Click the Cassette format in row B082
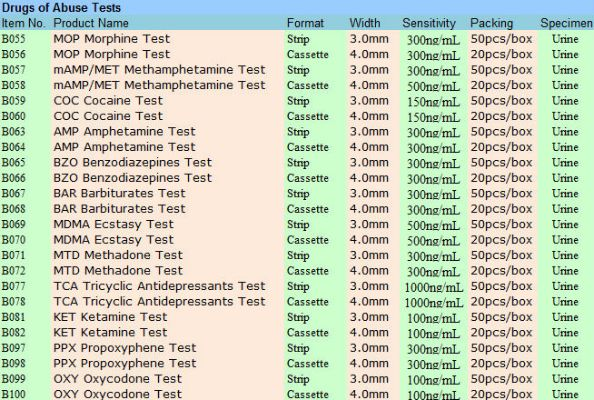 point(308,333)
